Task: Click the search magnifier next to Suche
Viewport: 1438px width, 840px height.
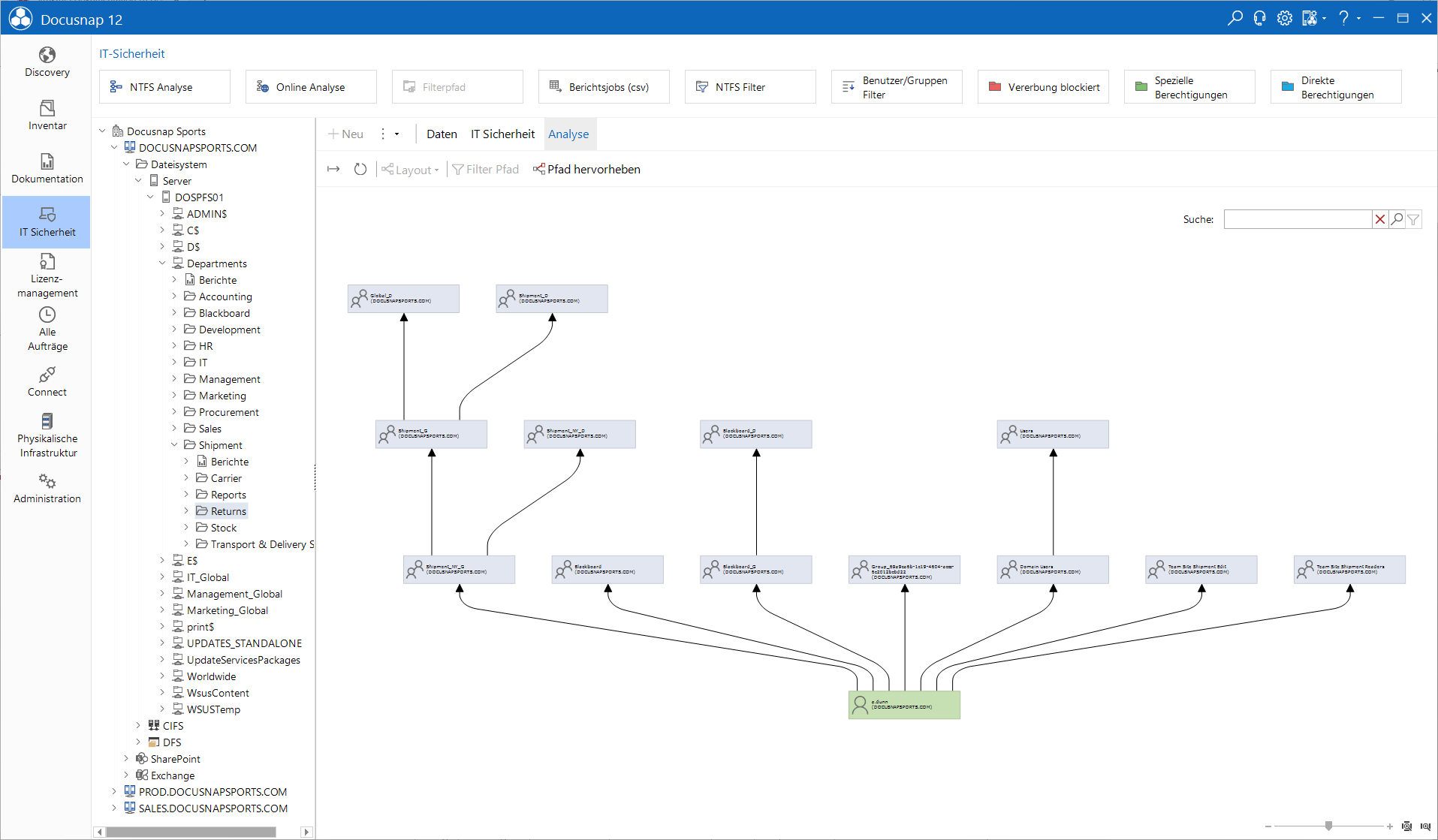Action: pyautogui.click(x=1397, y=219)
